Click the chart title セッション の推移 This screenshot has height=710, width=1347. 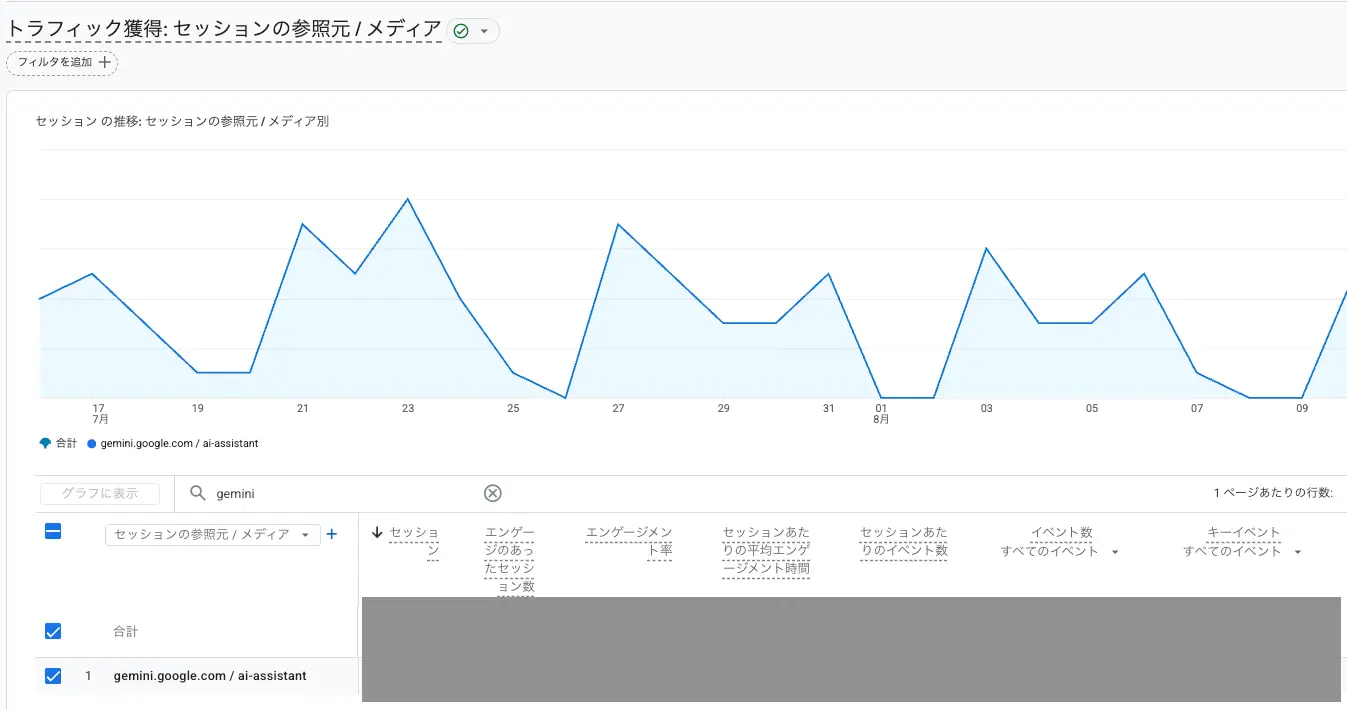[182, 122]
